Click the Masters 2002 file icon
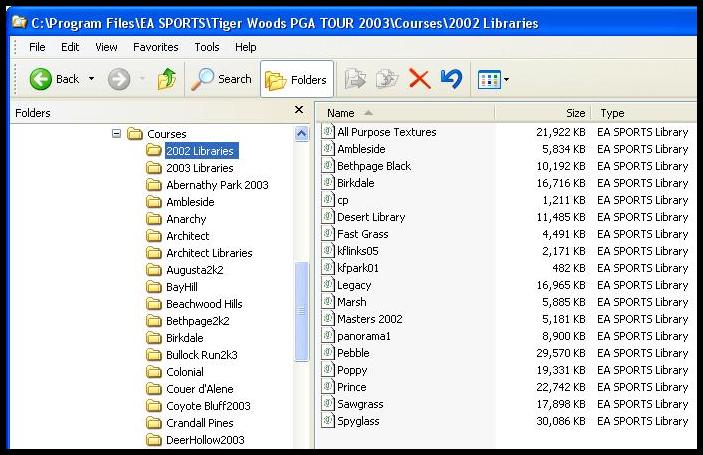 [x=328, y=319]
